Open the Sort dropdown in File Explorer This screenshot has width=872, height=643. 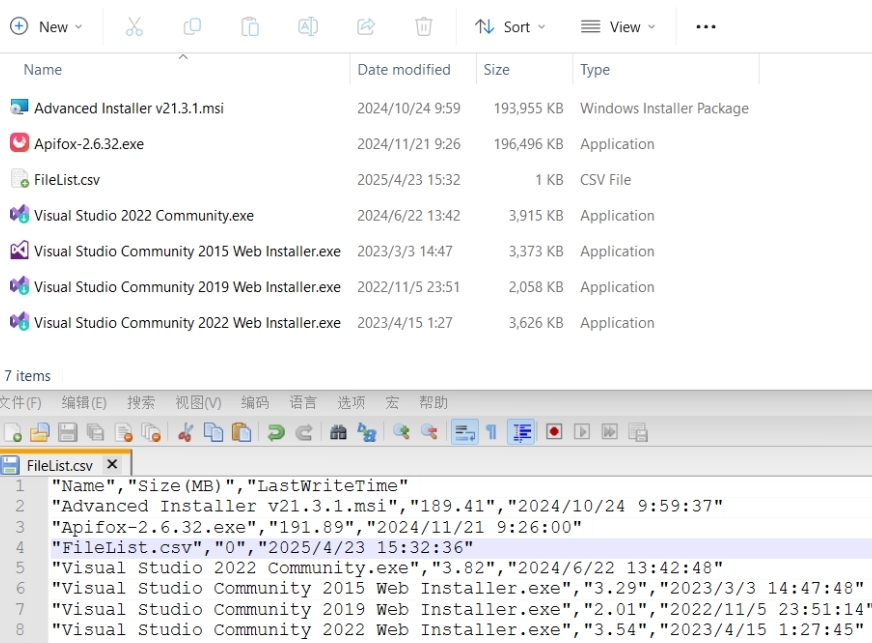(x=510, y=27)
